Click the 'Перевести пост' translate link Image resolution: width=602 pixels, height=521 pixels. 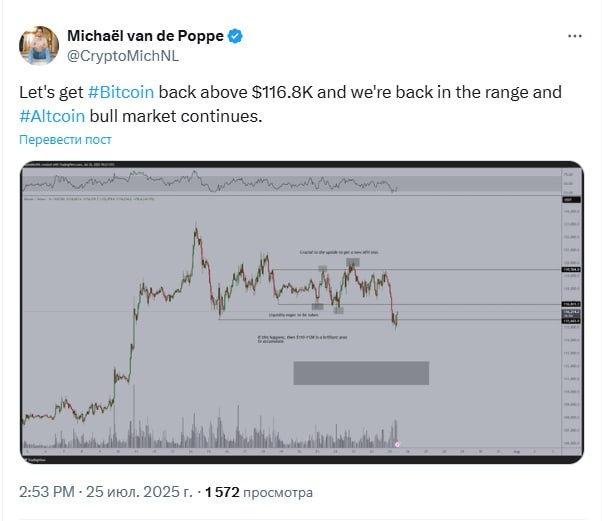pyautogui.click(x=65, y=140)
